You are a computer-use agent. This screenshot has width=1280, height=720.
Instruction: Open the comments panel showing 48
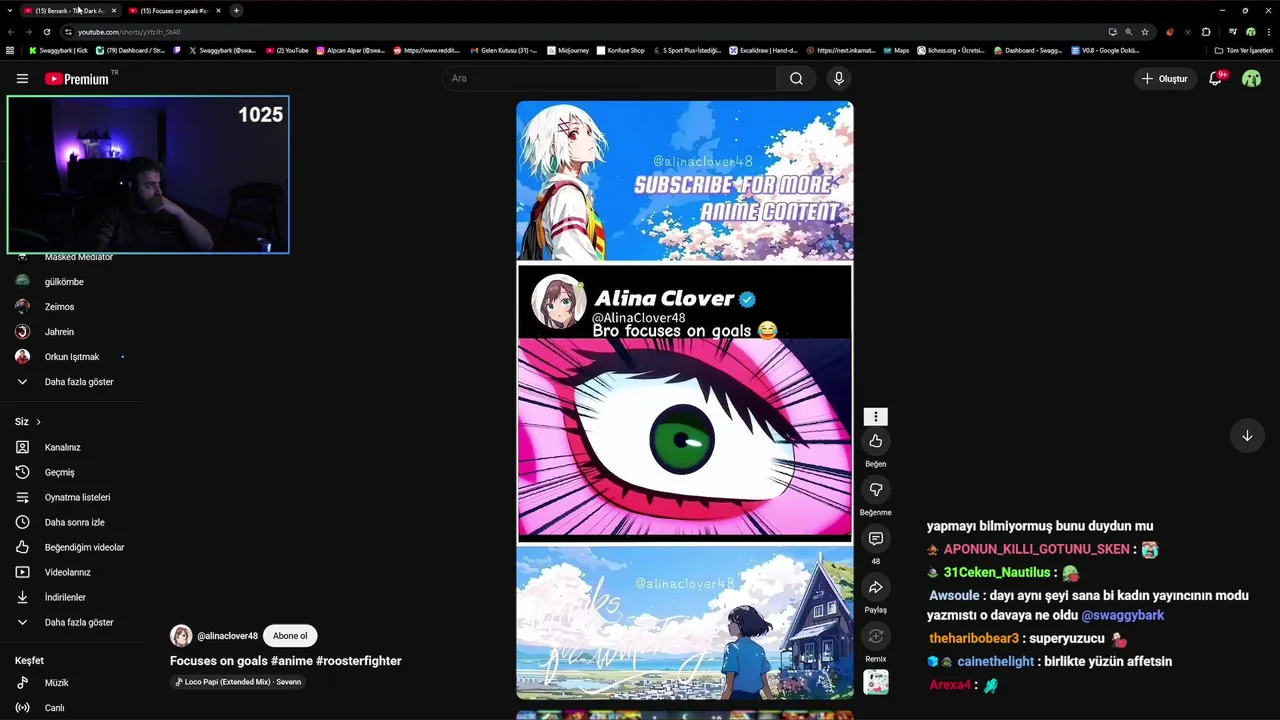pyautogui.click(x=876, y=538)
